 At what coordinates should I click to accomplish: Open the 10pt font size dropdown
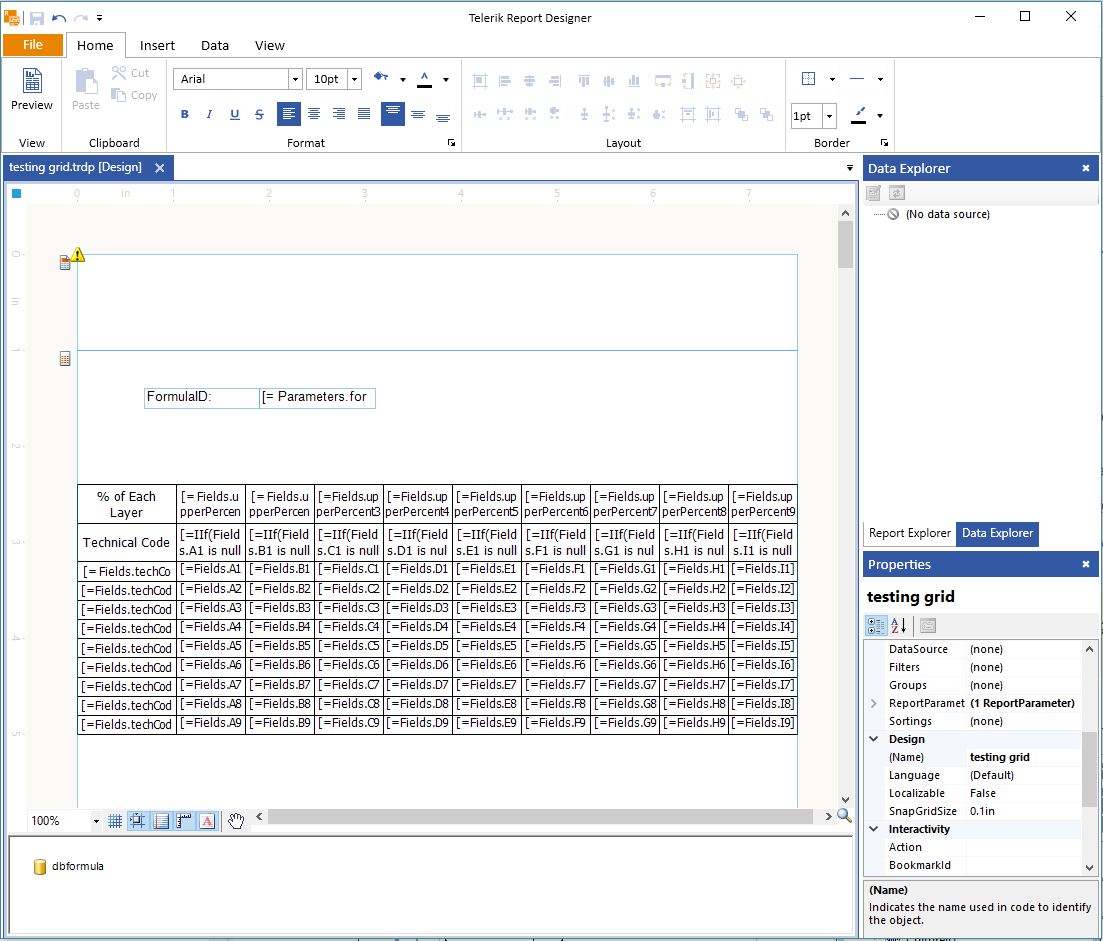point(354,79)
